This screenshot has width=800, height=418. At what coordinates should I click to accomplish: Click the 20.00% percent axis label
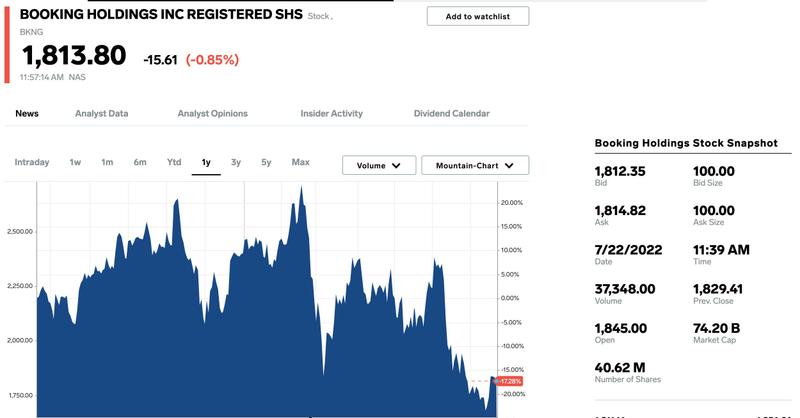[511, 203]
